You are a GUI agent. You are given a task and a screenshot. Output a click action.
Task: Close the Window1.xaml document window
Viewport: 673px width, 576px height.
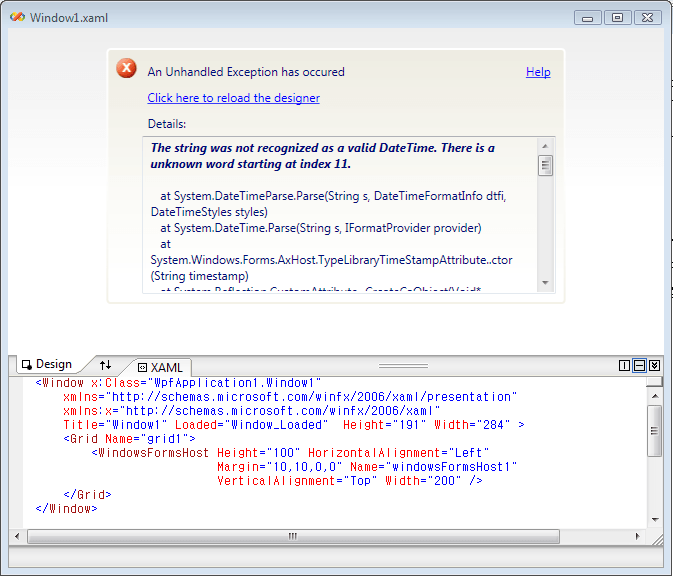pos(647,18)
